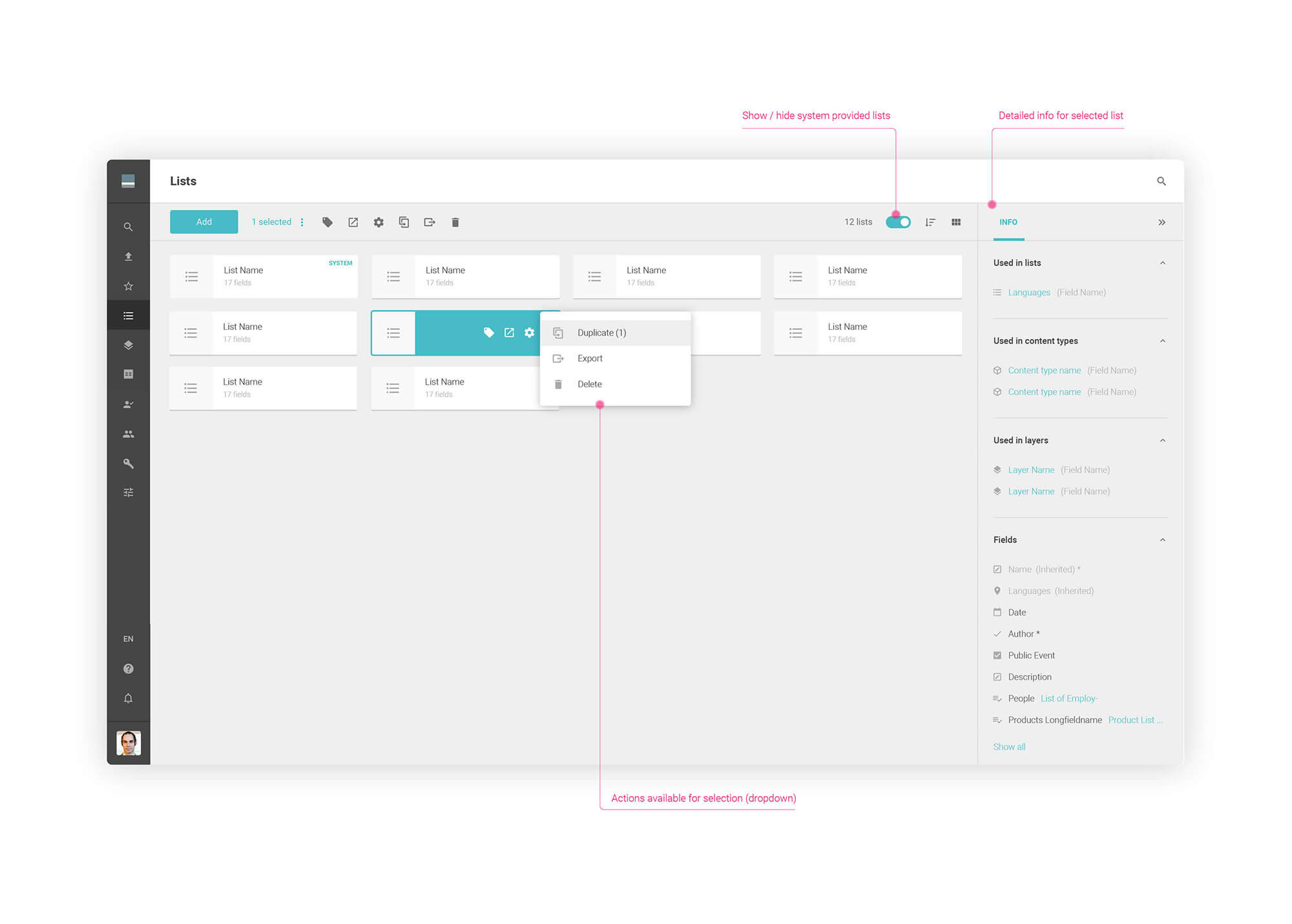
Task: Click the gear icon on the selected list card
Action: pyautogui.click(x=529, y=333)
